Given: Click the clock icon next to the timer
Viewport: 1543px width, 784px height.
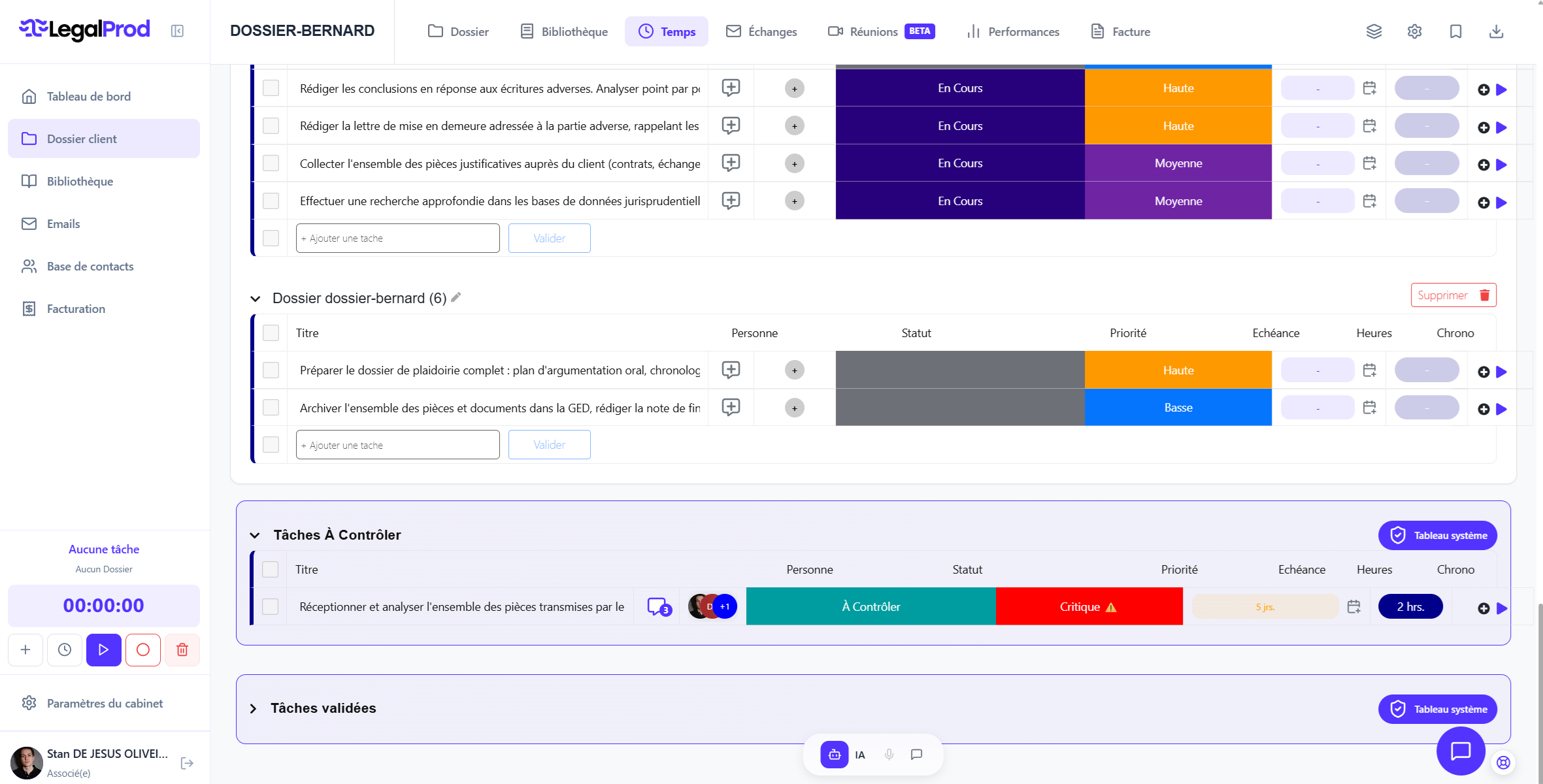Looking at the screenshot, I should 64,649.
